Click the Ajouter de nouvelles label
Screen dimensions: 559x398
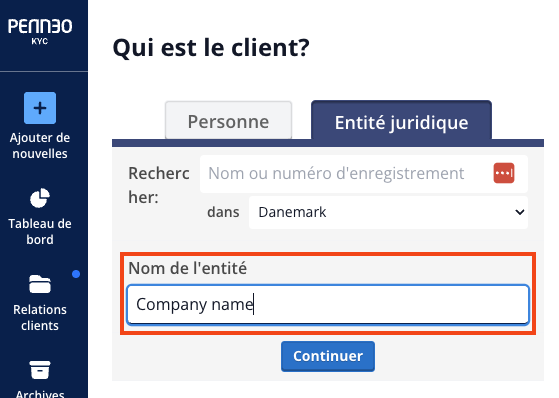click(40, 146)
